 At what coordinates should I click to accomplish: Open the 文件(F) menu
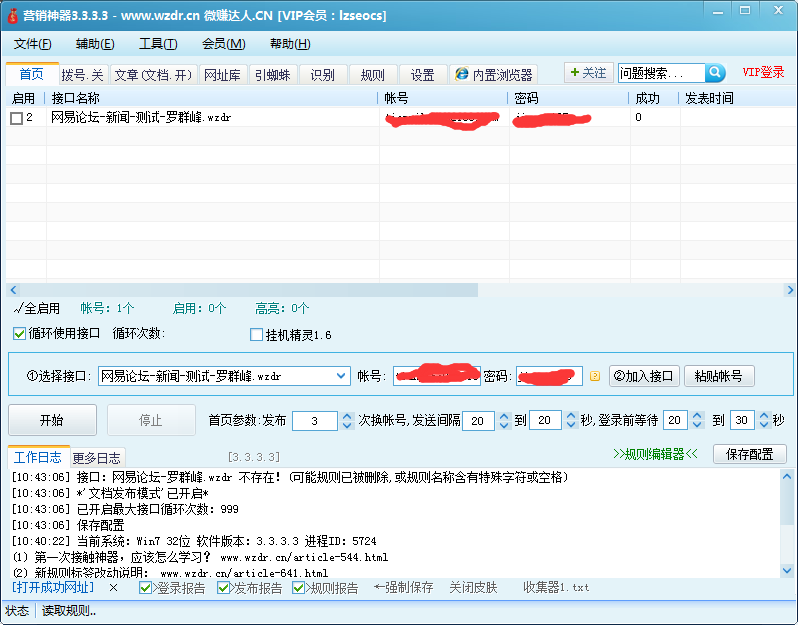coord(33,44)
